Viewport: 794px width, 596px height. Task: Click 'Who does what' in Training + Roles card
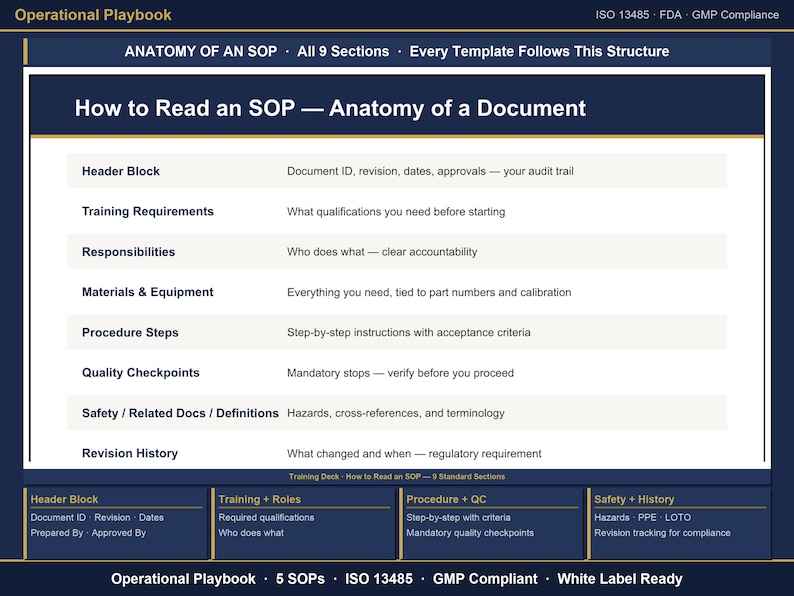pos(251,533)
